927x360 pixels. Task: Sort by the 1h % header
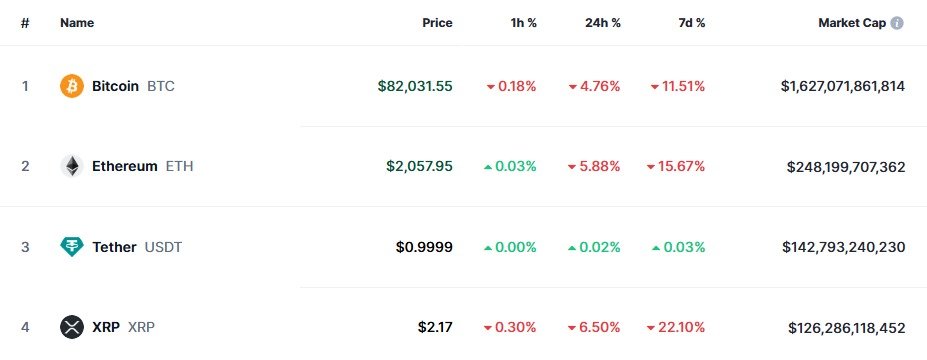coord(523,23)
